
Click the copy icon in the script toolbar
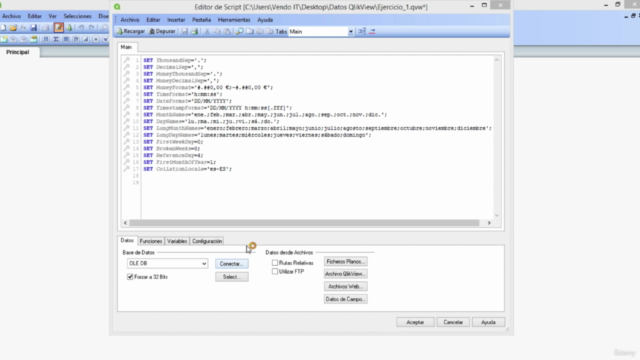(x=217, y=31)
